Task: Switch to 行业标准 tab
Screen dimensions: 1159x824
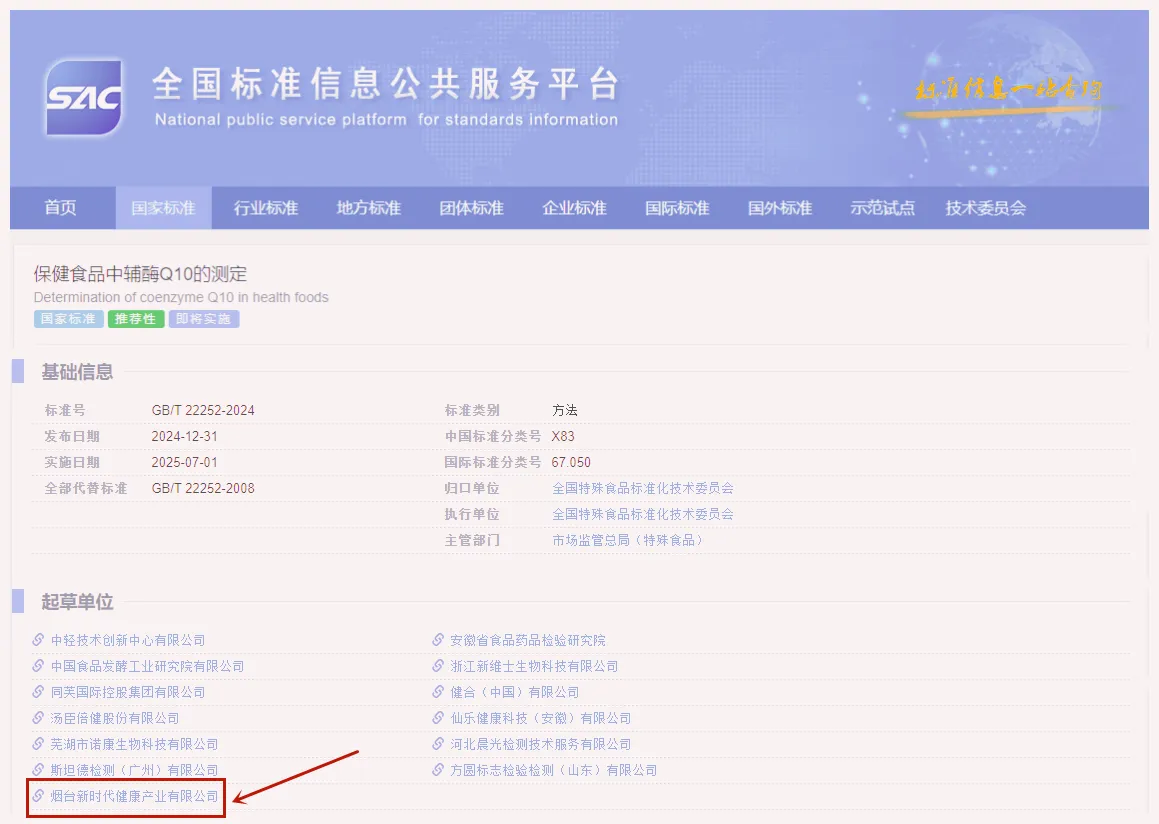Action: [266, 208]
